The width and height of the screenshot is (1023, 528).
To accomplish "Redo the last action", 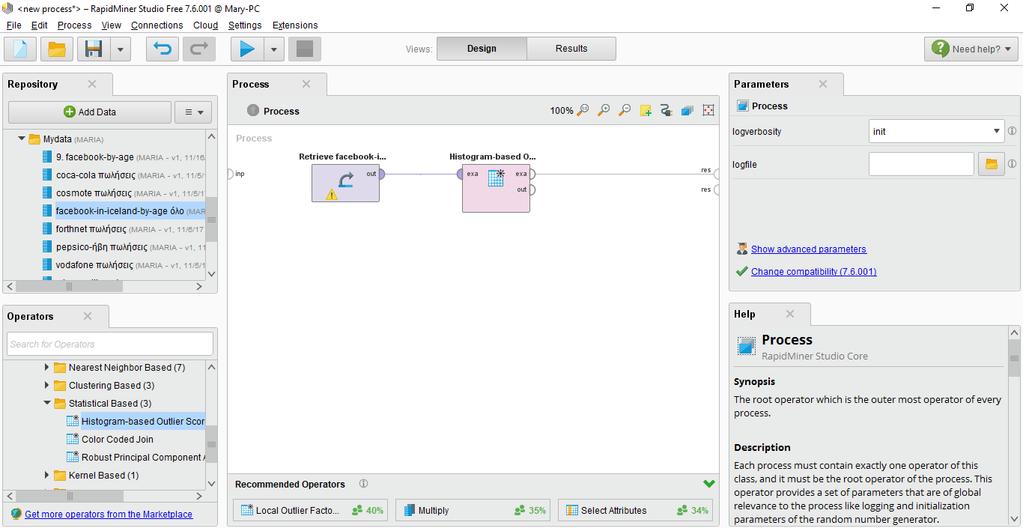I will tap(199, 49).
